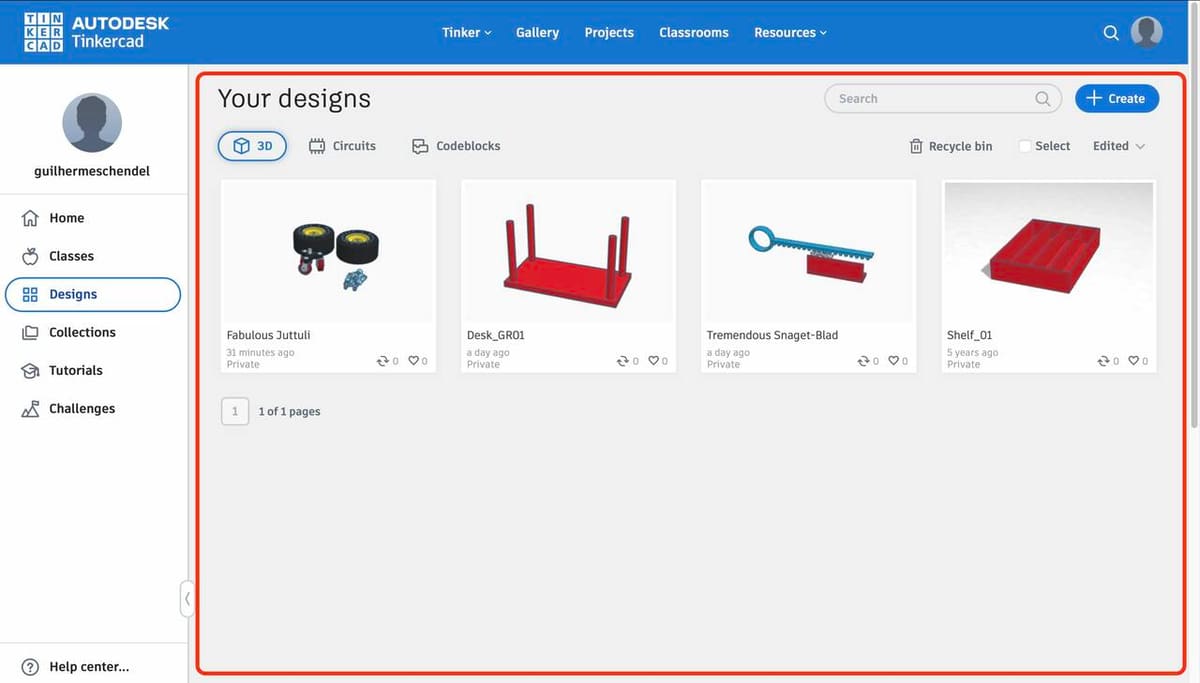1200x683 pixels.
Task: Open the Recycle bin
Action: [950, 146]
